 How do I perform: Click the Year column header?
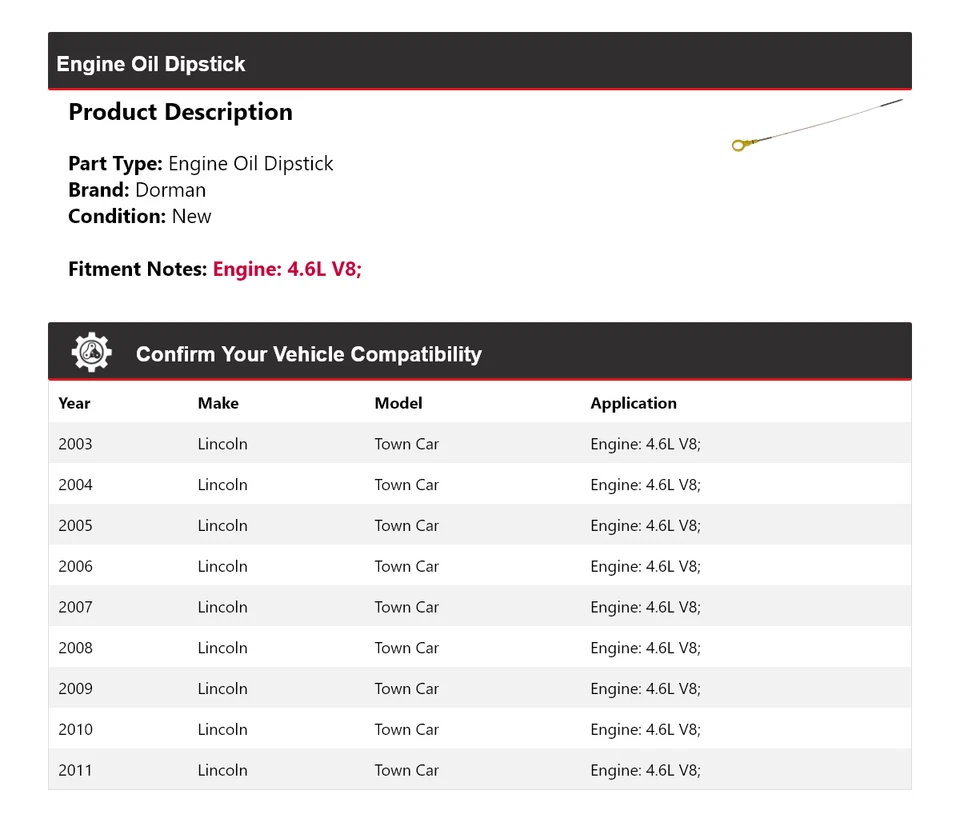tap(74, 403)
